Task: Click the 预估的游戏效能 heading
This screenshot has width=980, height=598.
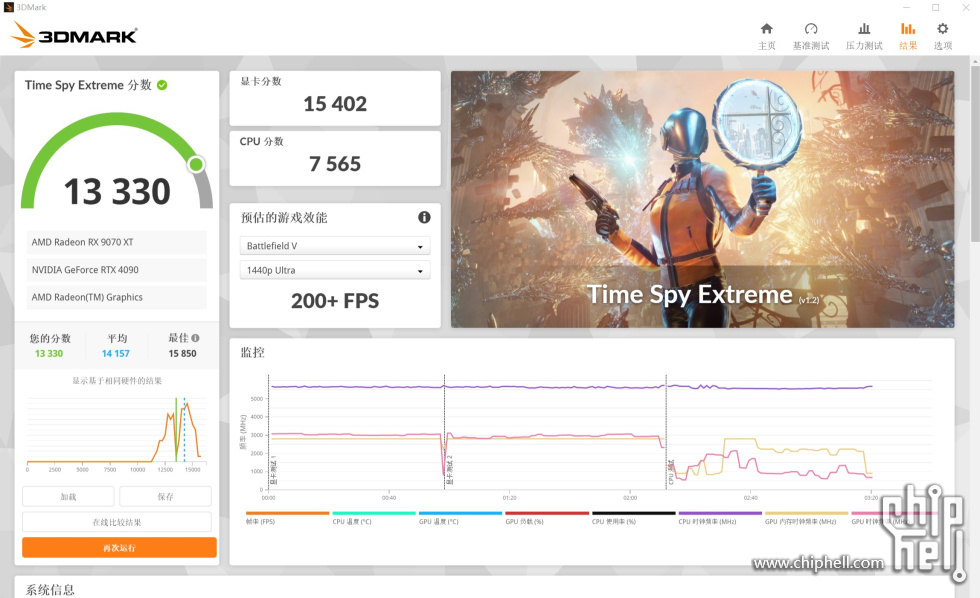Action: click(x=284, y=217)
